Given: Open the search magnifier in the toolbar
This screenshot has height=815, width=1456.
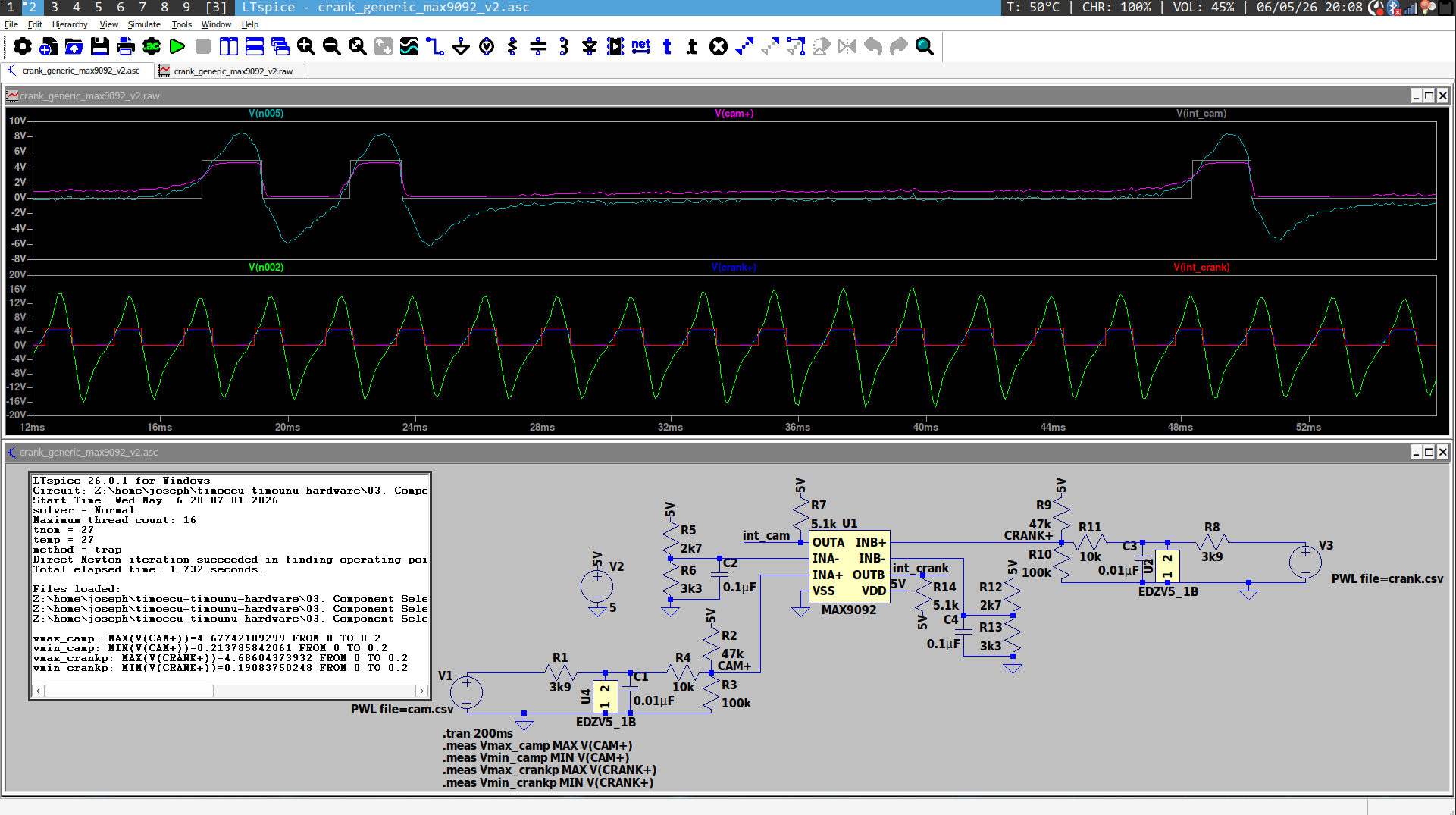Looking at the screenshot, I should pyautogui.click(x=925, y=47).
